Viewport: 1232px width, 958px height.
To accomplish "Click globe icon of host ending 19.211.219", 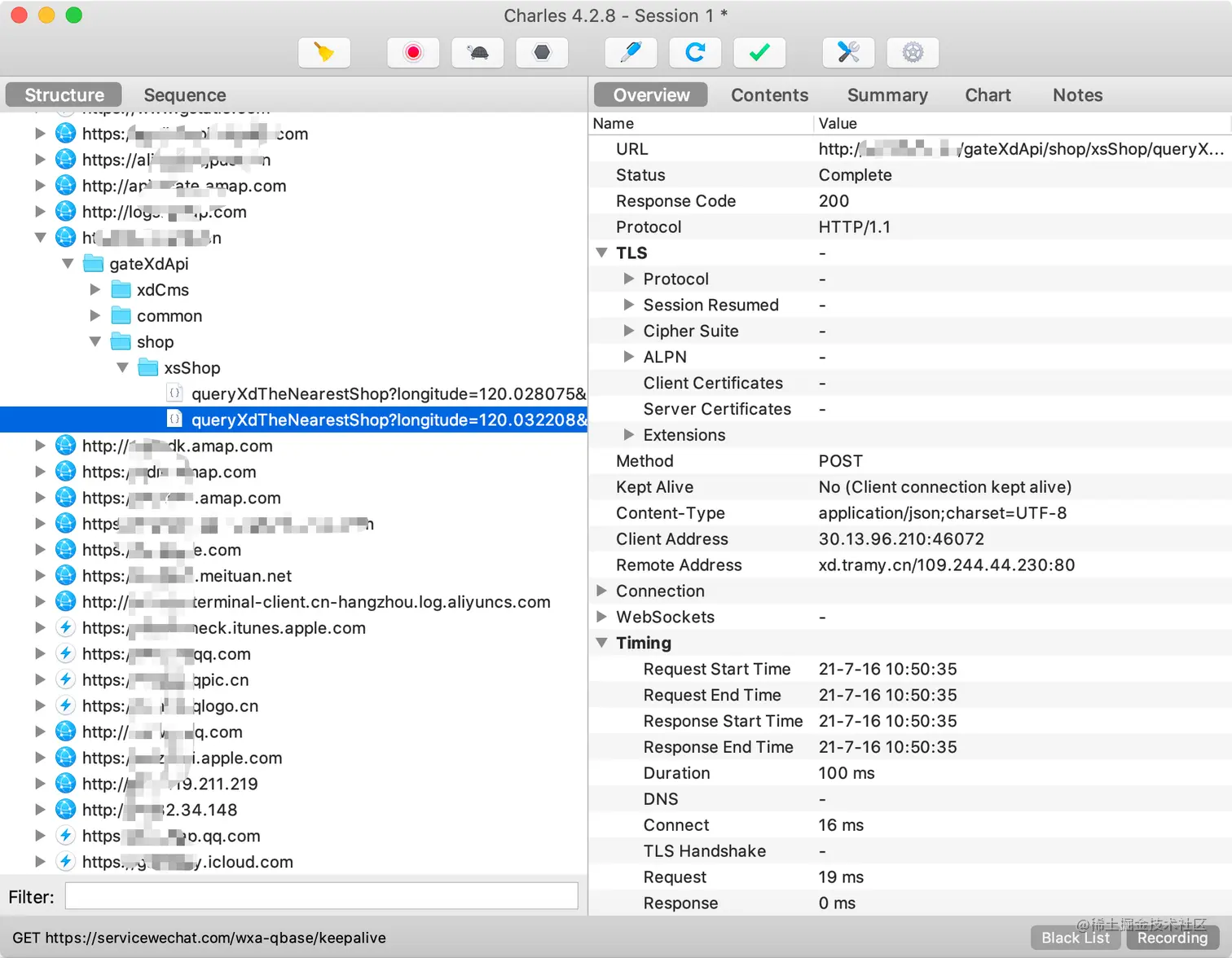I will click(65, 784).
